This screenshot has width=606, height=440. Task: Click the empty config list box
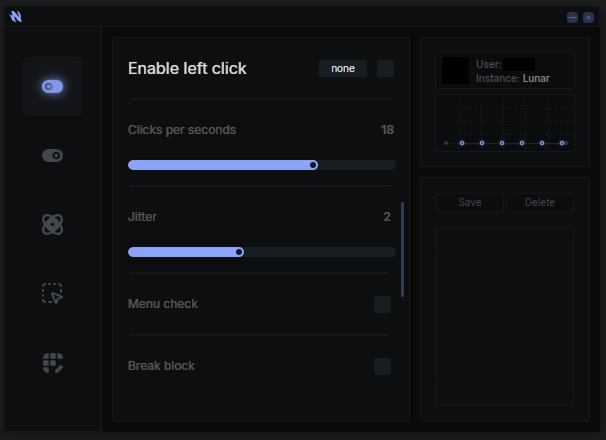coord(505,316)
